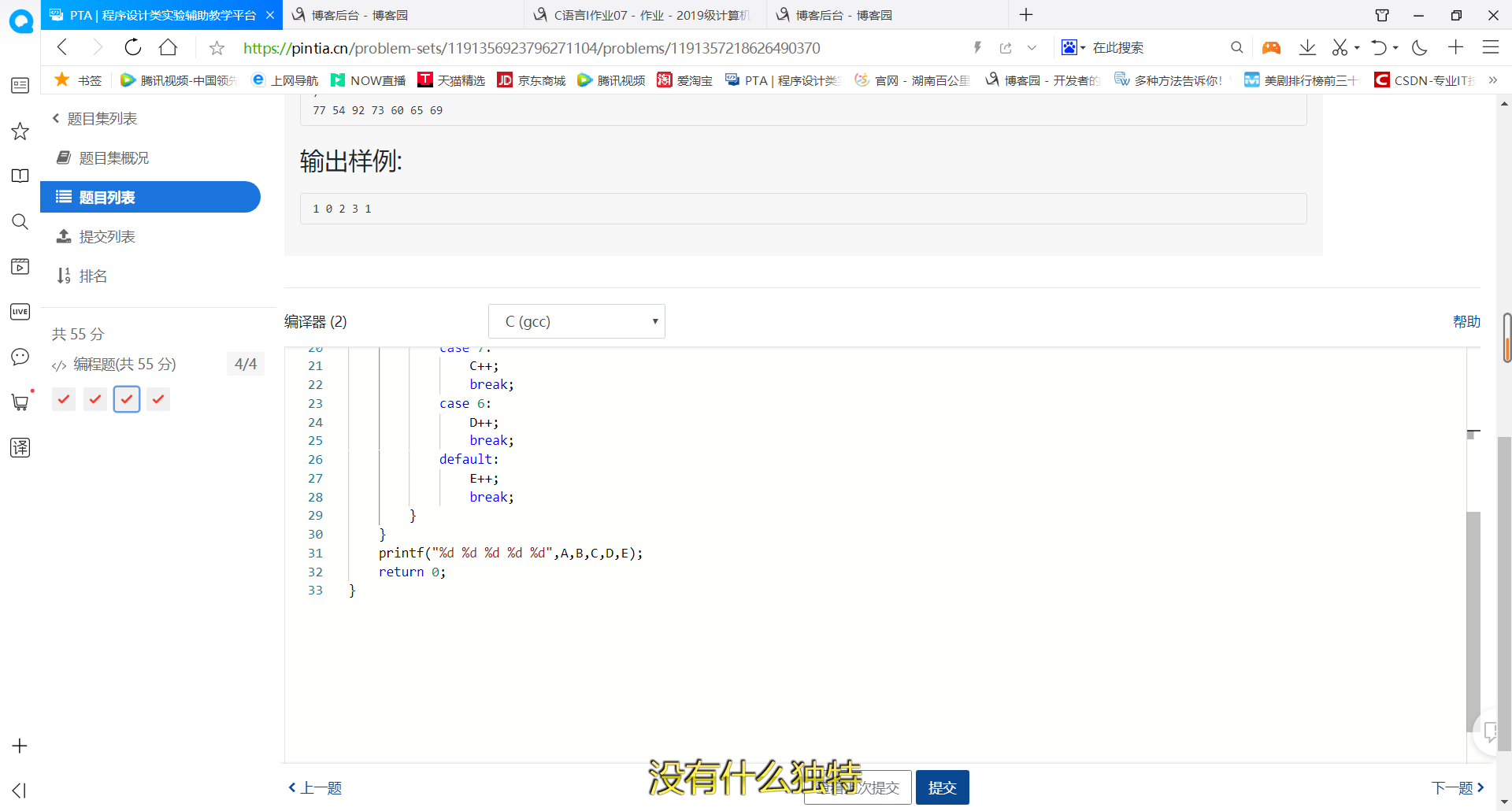The image size is (1512, 811).
Task: Open the 帮助 help link
Action: pyautogui.click(x=1466, y=321)
